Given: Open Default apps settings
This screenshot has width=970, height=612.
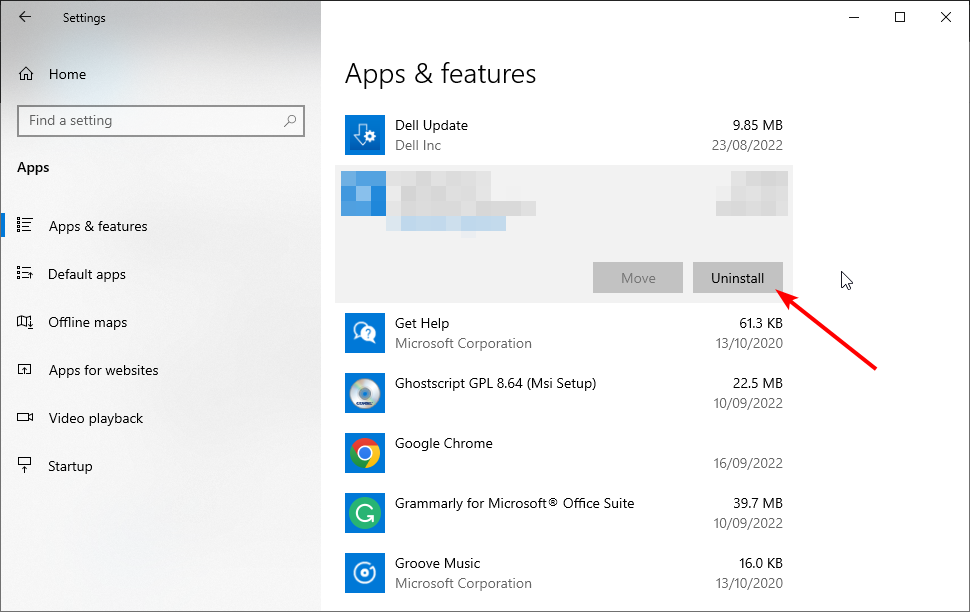Looking at the screenshot, I should click(86, 274).
